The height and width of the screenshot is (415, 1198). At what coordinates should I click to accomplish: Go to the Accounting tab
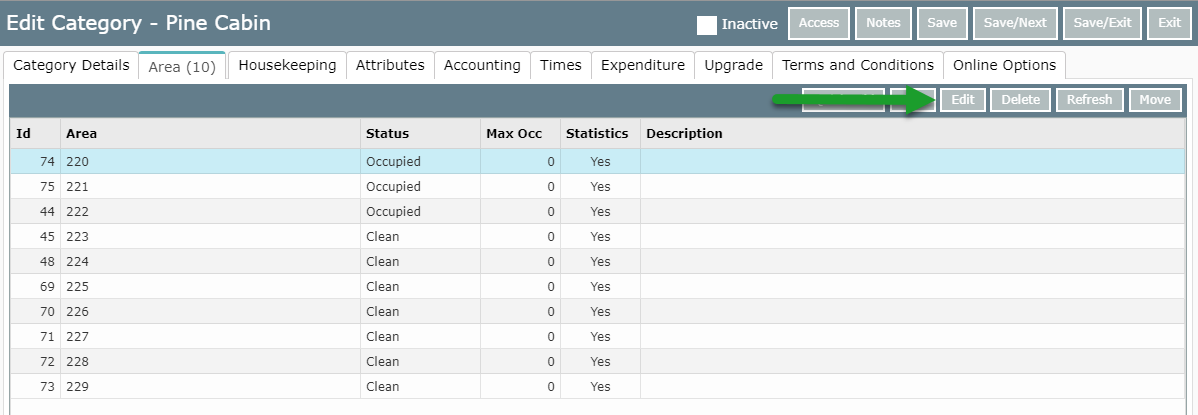pos(483,66)
